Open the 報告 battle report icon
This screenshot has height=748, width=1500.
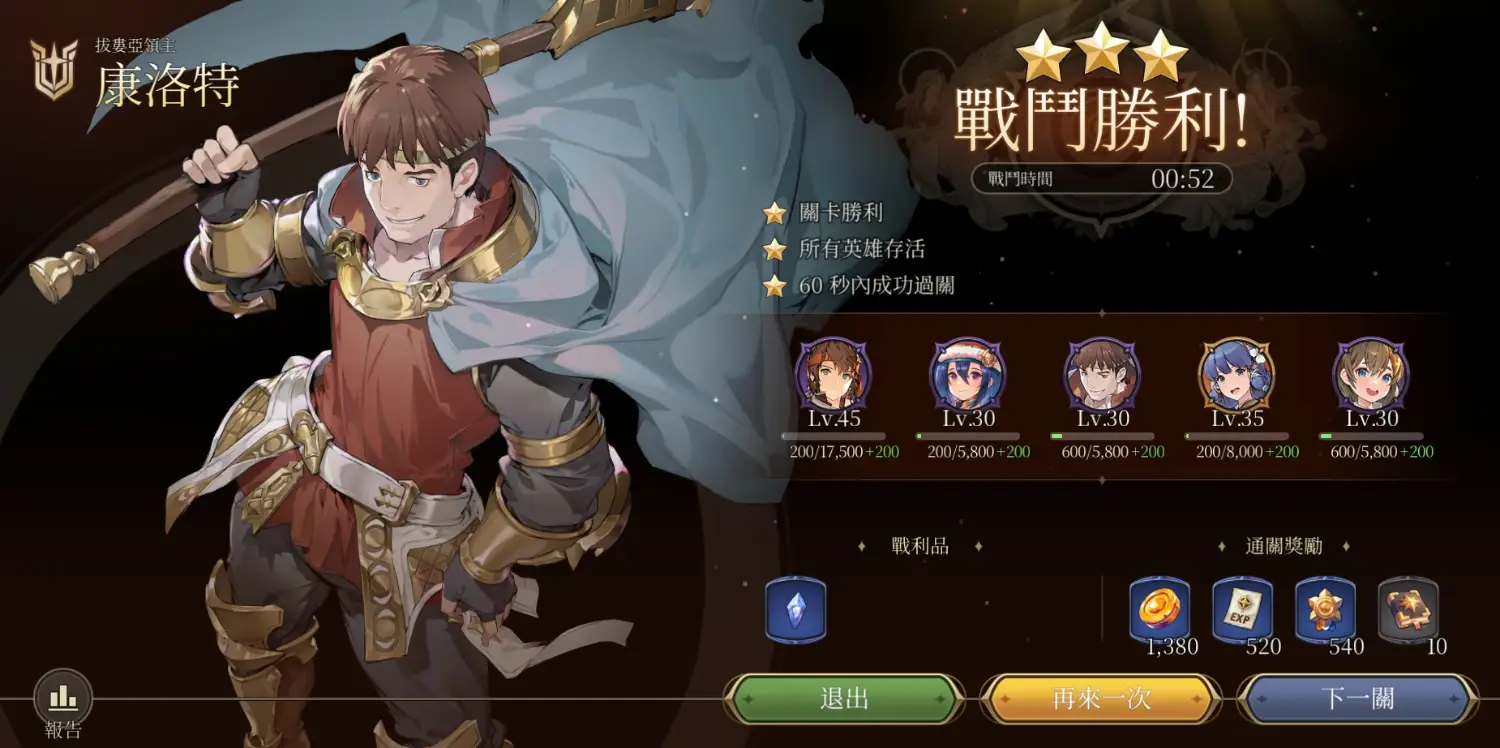point(63,698)
